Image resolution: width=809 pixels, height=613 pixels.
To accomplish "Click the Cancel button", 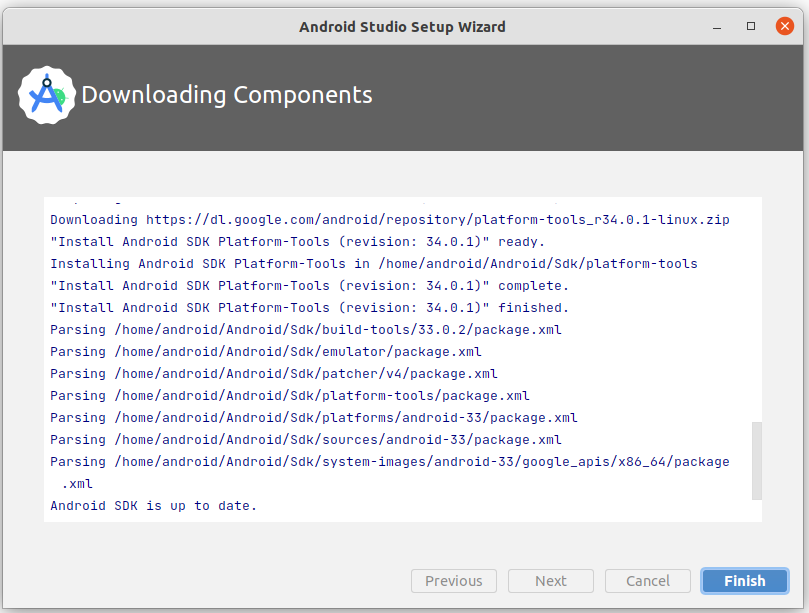I will coord(648,581).
